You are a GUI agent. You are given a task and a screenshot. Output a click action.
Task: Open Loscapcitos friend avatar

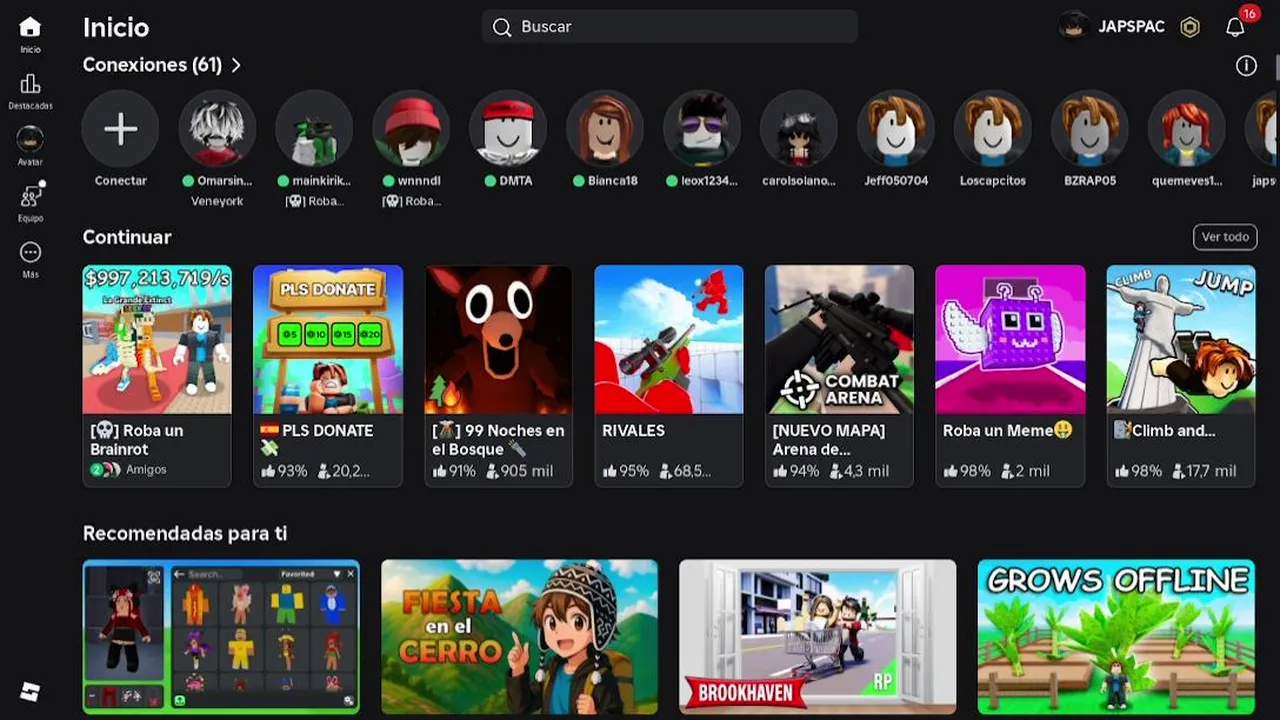click(993, 129)
